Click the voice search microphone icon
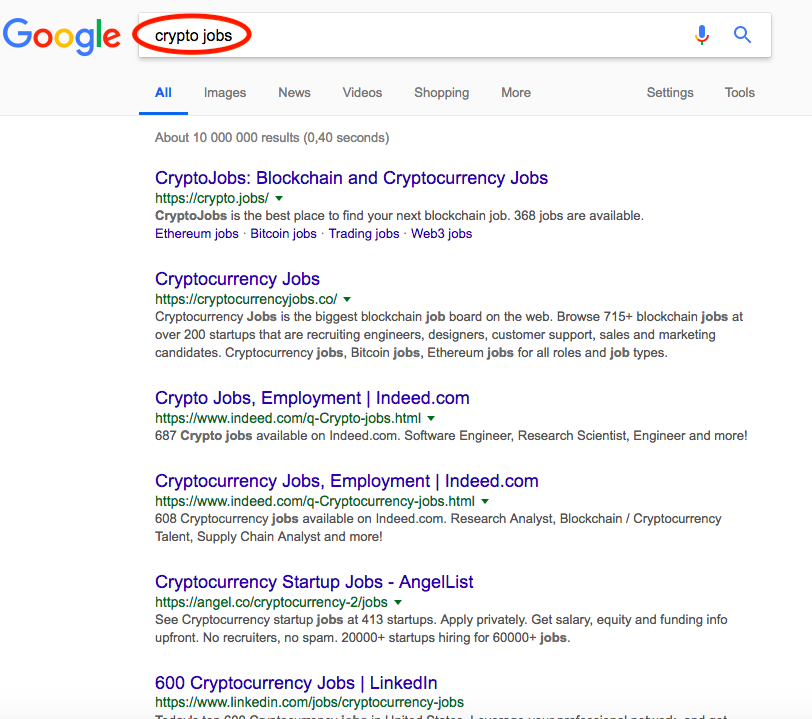 (702, 34)
